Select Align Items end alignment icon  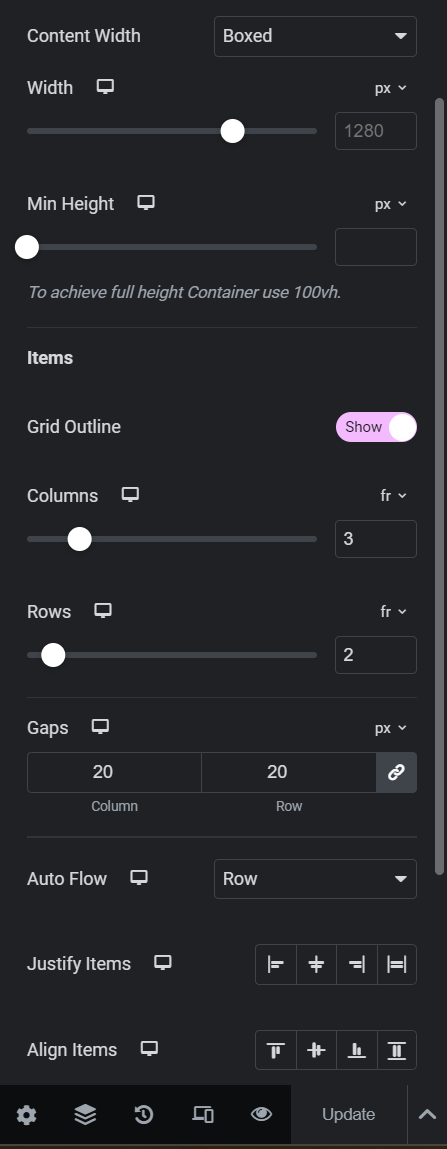pos(356,1050)
